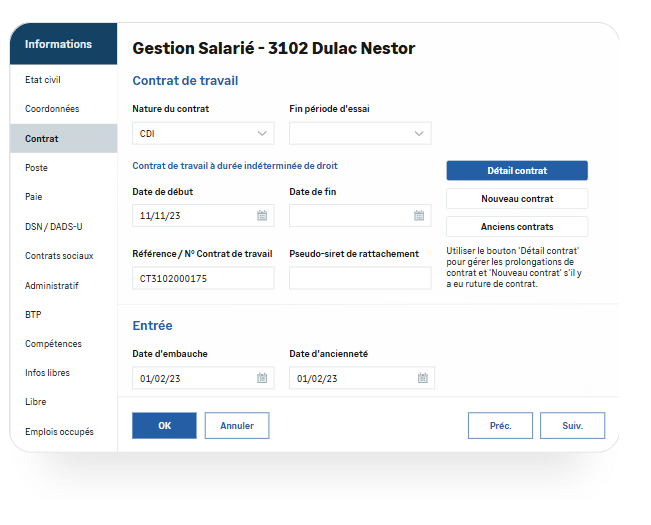651x525 pixels.
Task: Go to previous record with Préc.
Action: coord(500,425)
